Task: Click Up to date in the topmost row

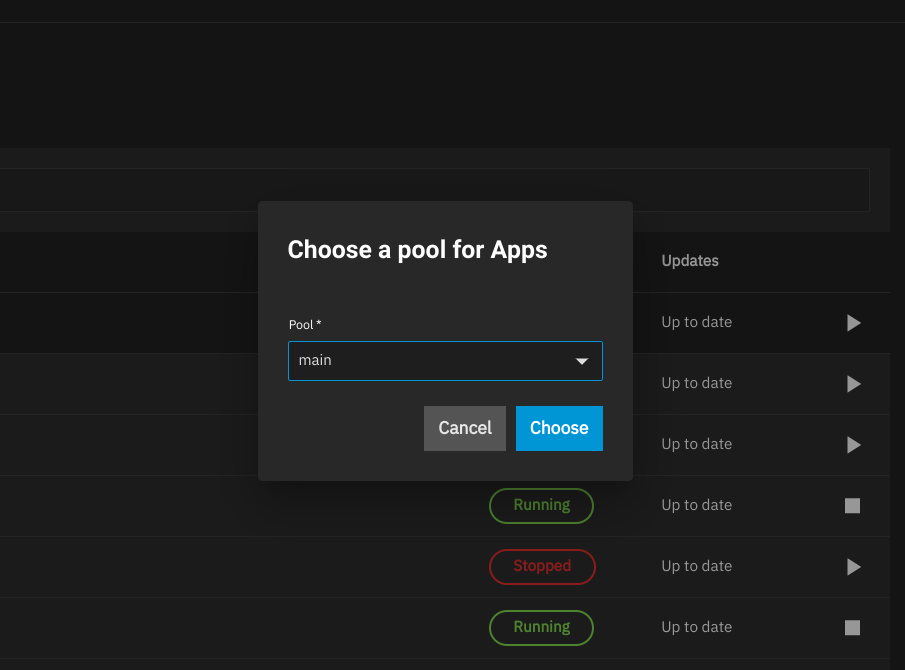Action: click(x=696, y=323)
